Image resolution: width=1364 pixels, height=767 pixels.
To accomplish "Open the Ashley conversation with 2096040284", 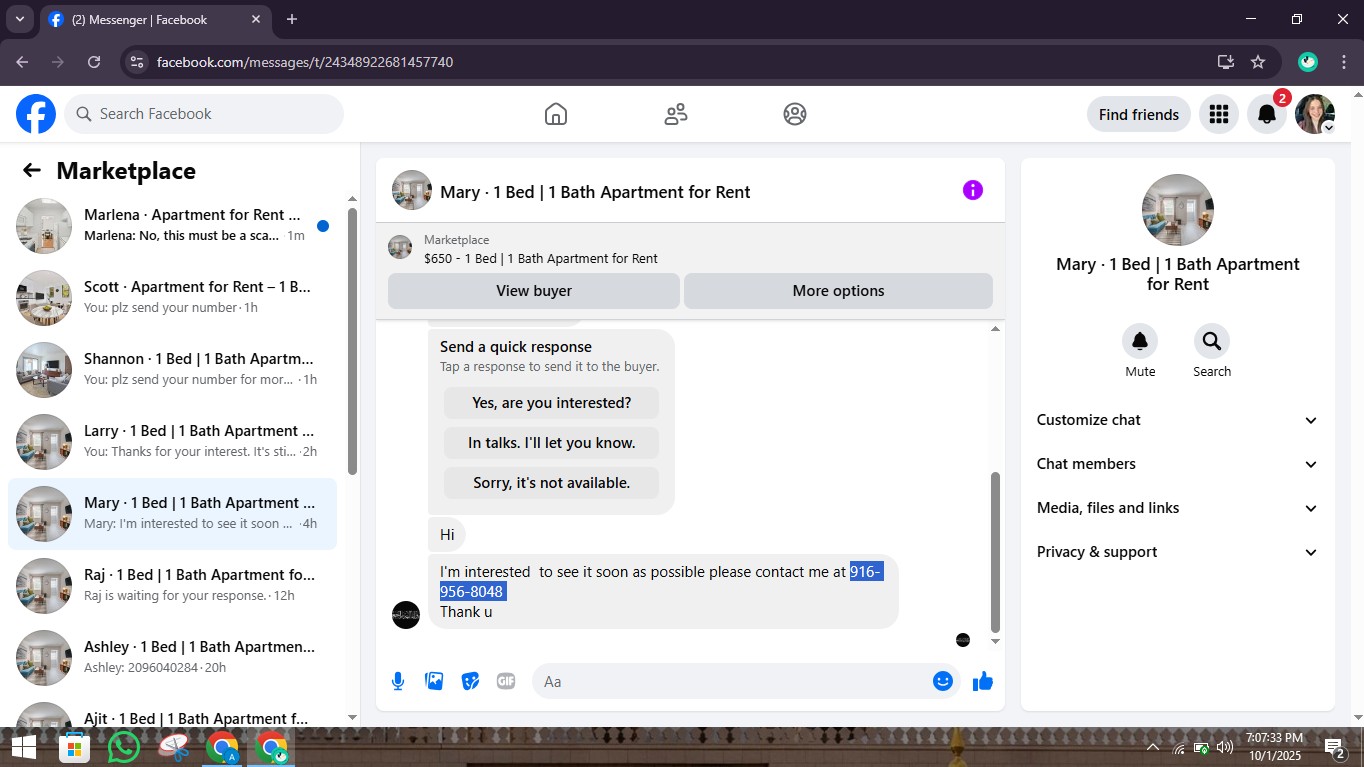I will [x=172, y=658].
